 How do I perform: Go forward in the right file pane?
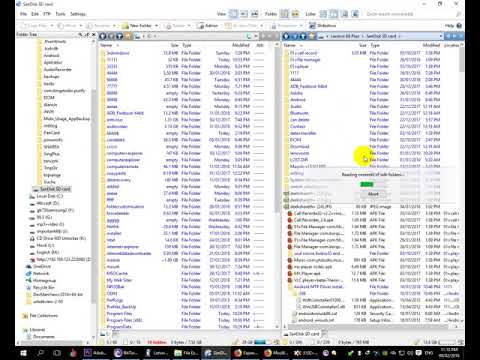tap(295, 36)
